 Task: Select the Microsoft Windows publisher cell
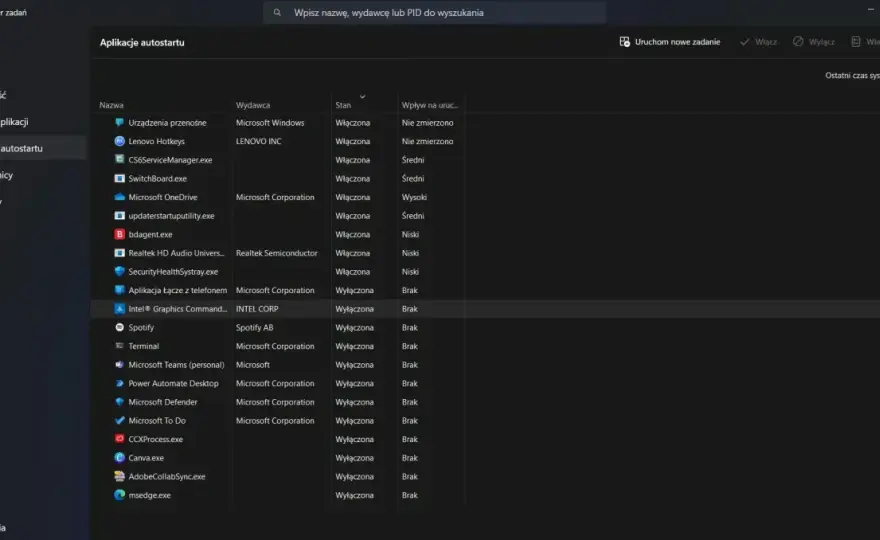(x=270, y=123)
